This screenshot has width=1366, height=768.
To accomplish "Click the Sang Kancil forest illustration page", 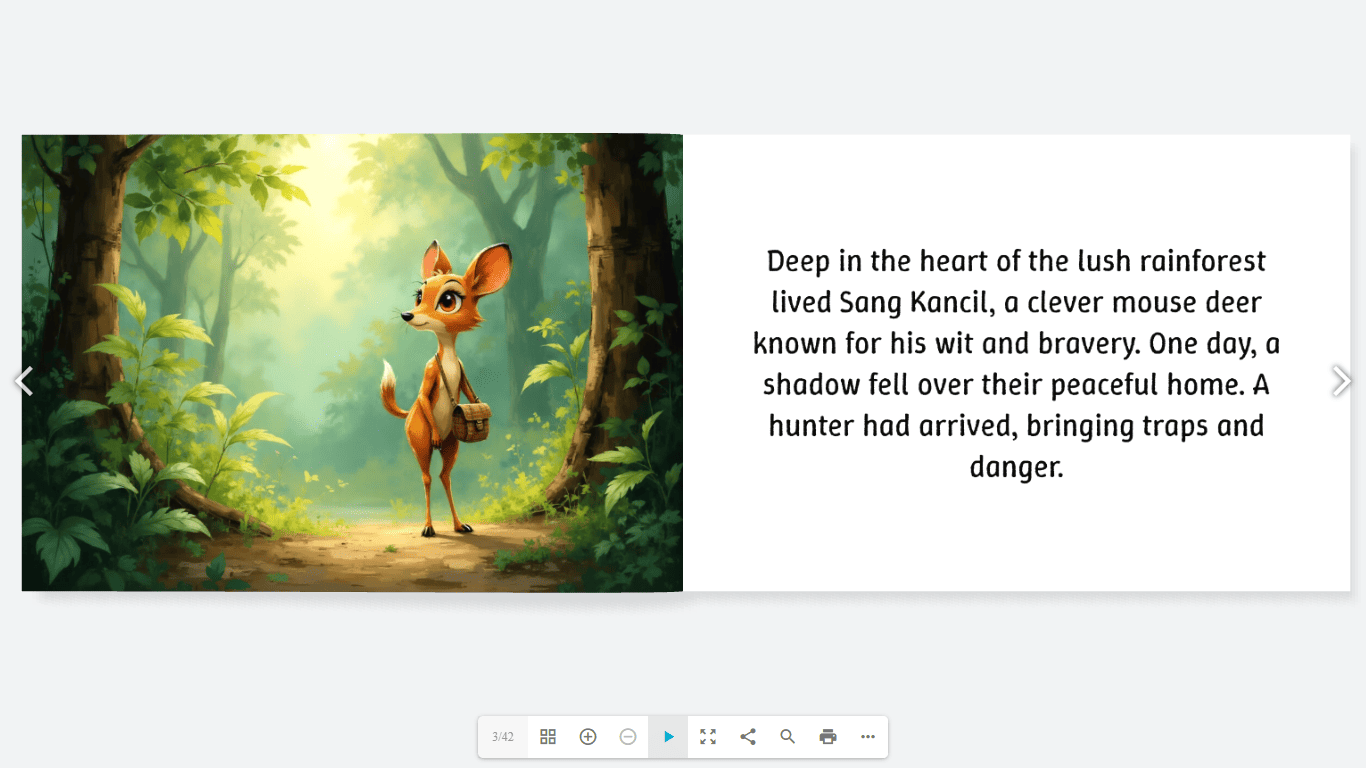I will (352, 363).
